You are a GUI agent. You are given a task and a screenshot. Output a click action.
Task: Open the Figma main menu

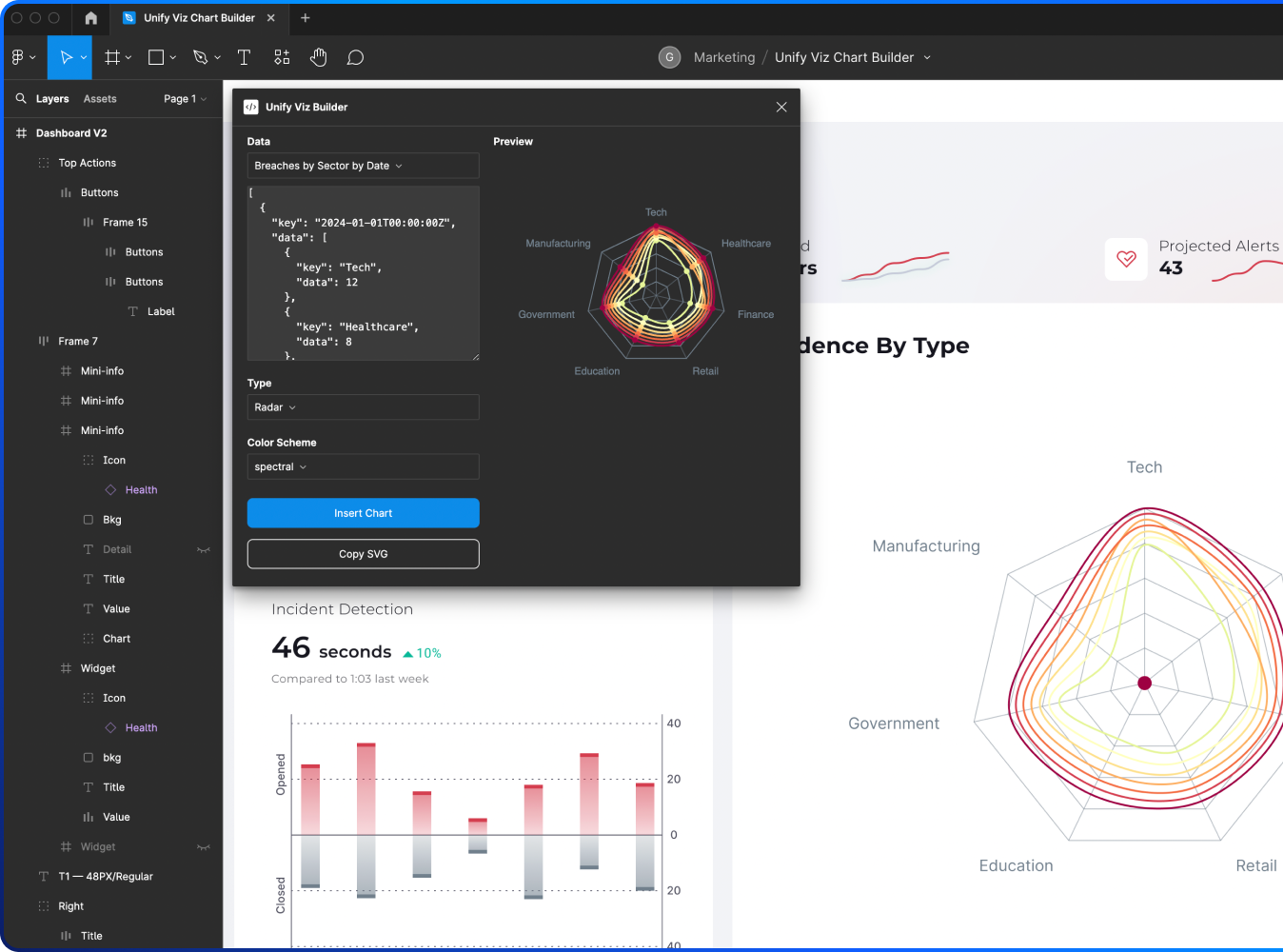[x=19, y=57]
